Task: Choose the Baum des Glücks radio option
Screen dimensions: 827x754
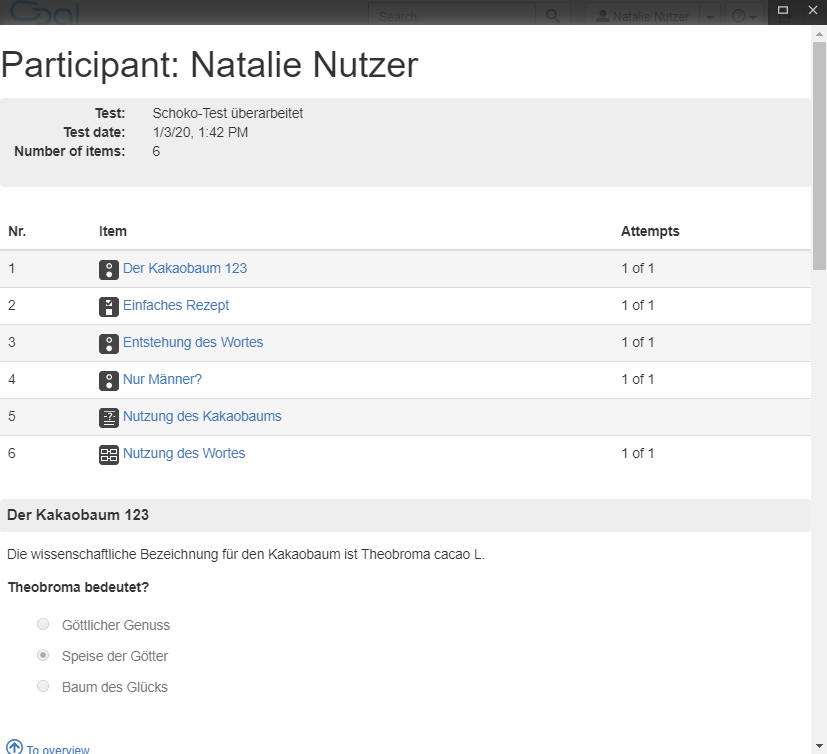Action: 43,687
